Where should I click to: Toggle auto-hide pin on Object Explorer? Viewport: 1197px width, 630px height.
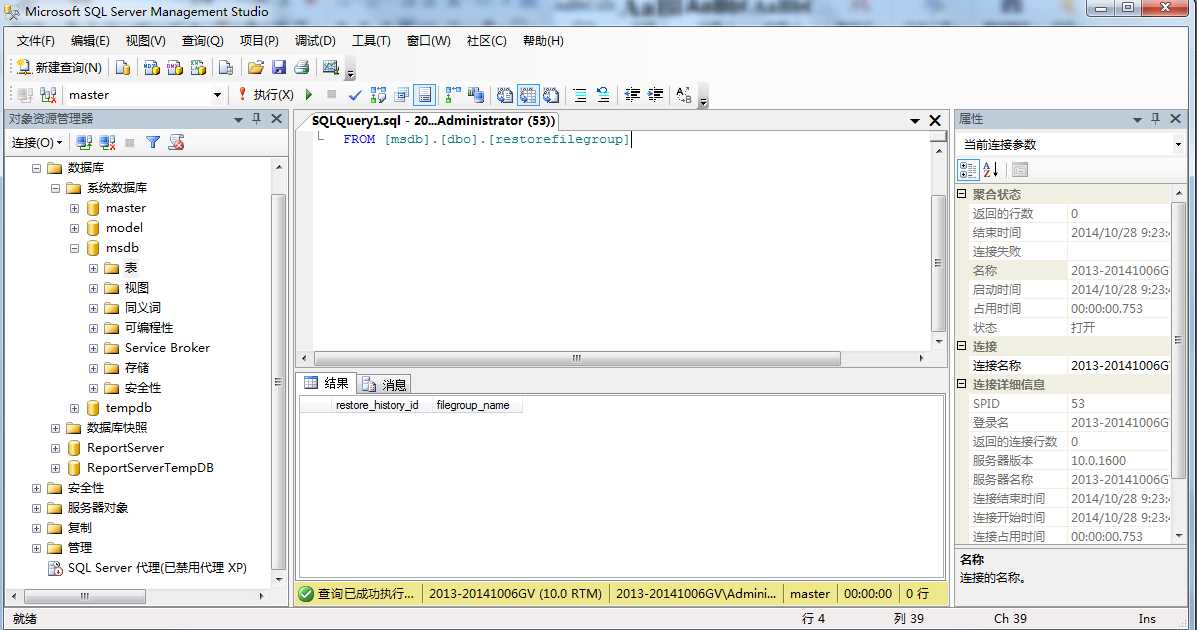[256, 118]
